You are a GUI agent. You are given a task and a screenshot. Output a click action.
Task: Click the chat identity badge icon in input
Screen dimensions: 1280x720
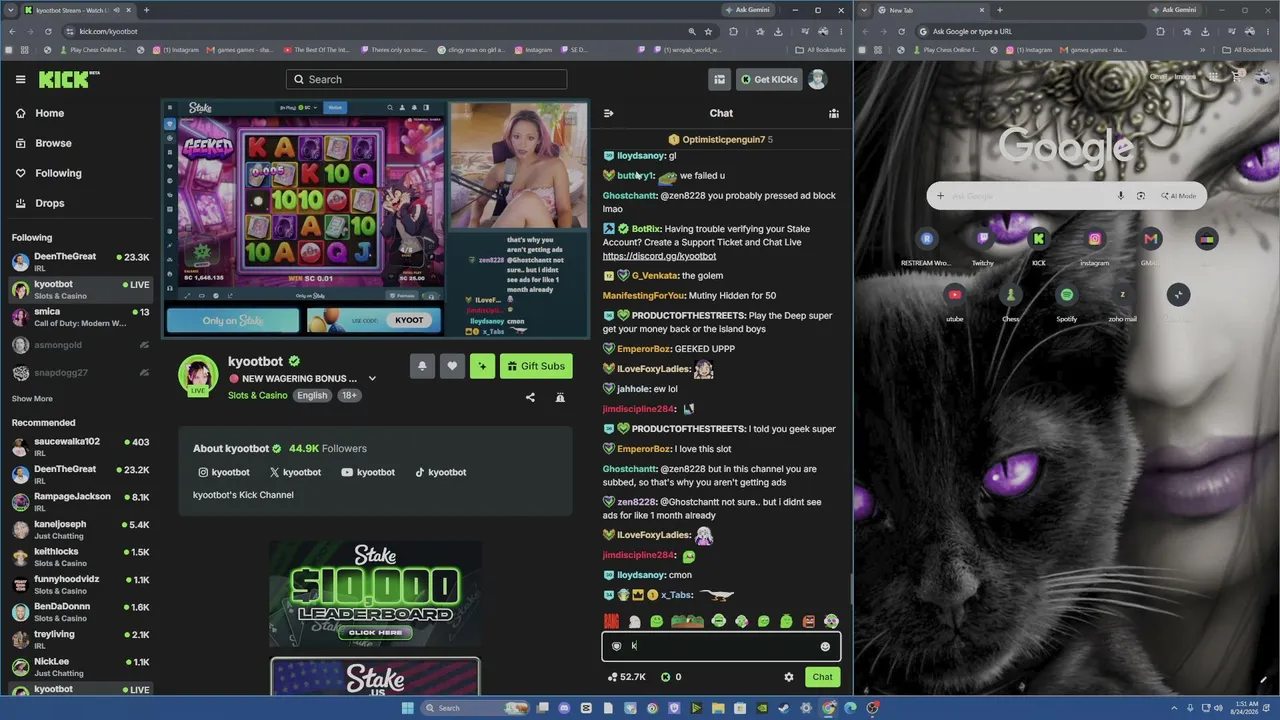click(x=616, y=646)
